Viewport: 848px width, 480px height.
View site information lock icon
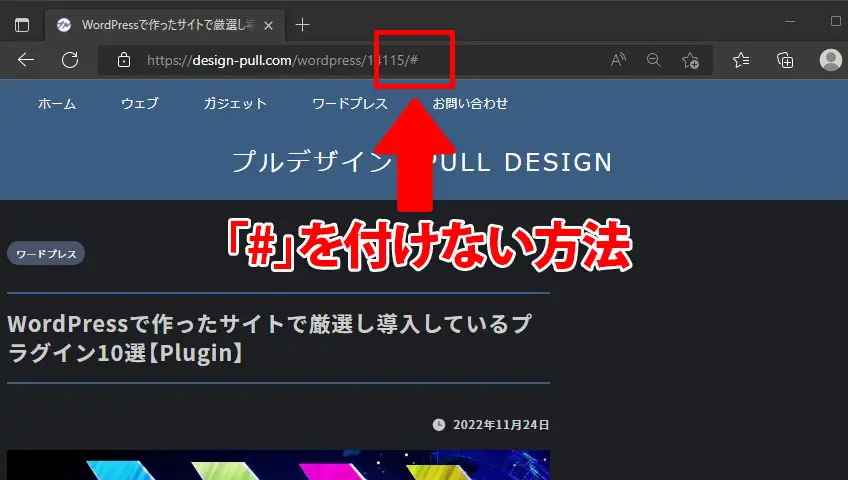point(124,59)
